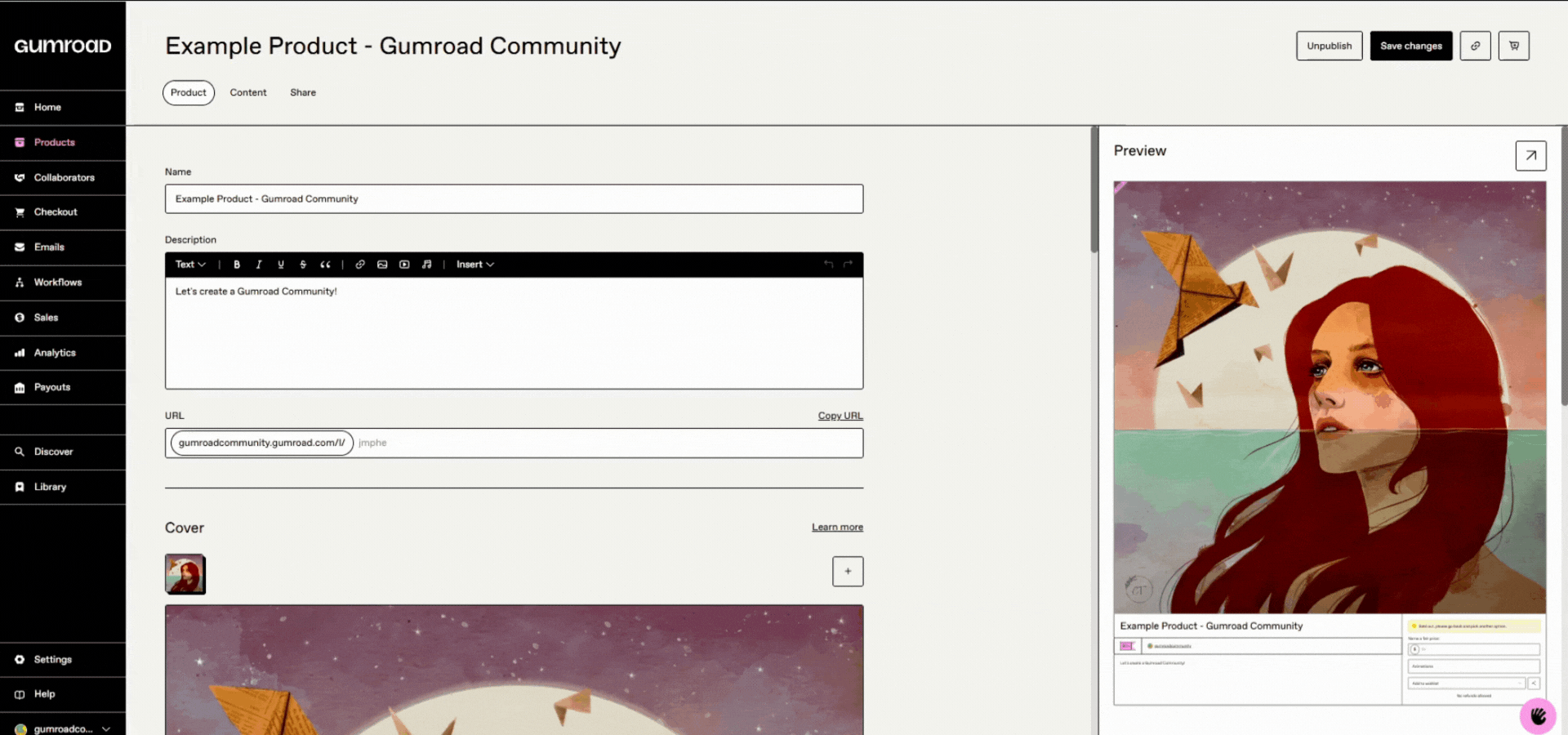Click the Save changes button
This screenshot has width=1568, height=735.
point(1411,46)
